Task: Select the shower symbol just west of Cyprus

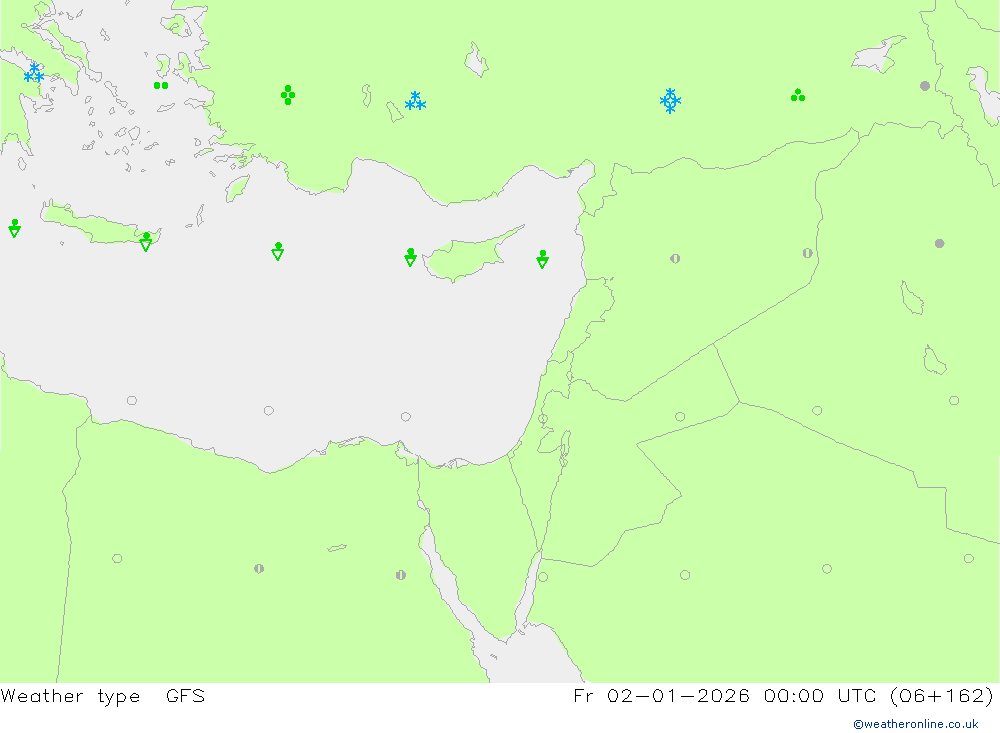Action: pyautogui.click(x=411, y=257)
